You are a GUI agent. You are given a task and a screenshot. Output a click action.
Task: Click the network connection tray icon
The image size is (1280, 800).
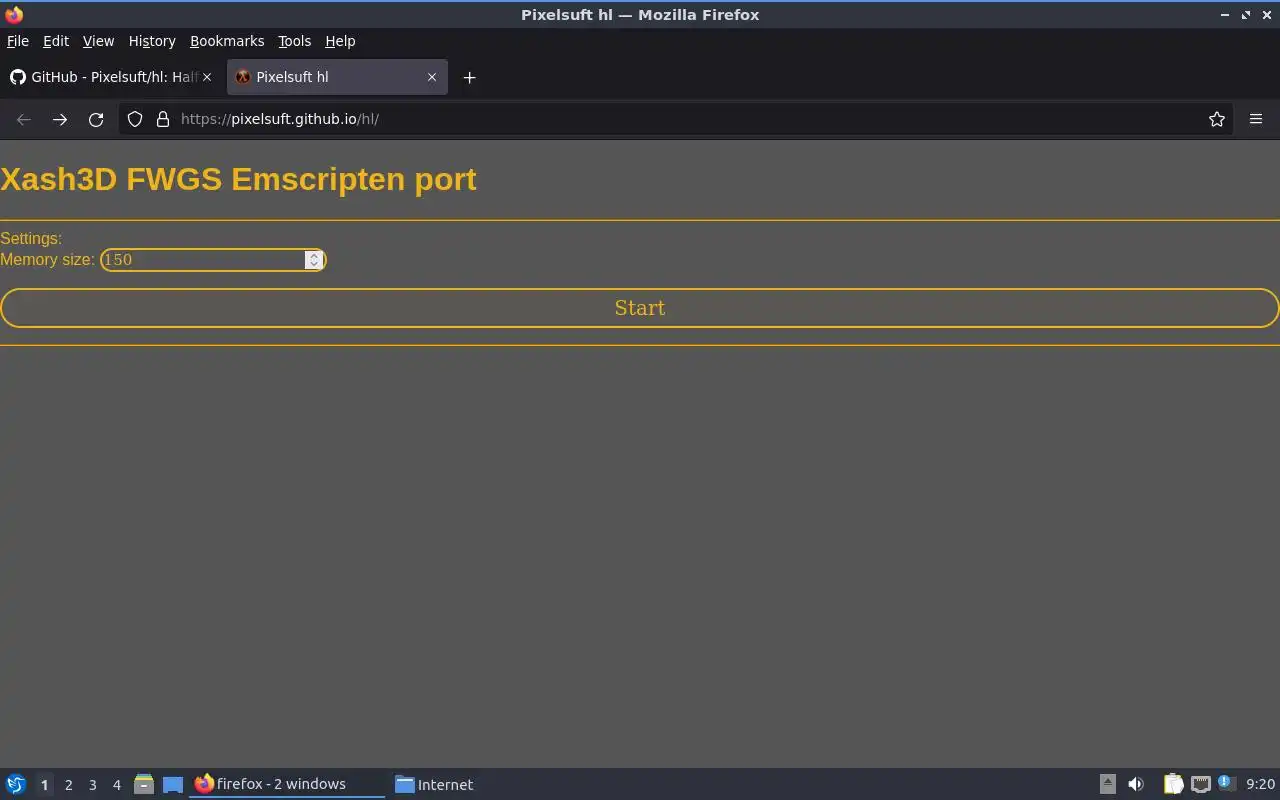1201,784
